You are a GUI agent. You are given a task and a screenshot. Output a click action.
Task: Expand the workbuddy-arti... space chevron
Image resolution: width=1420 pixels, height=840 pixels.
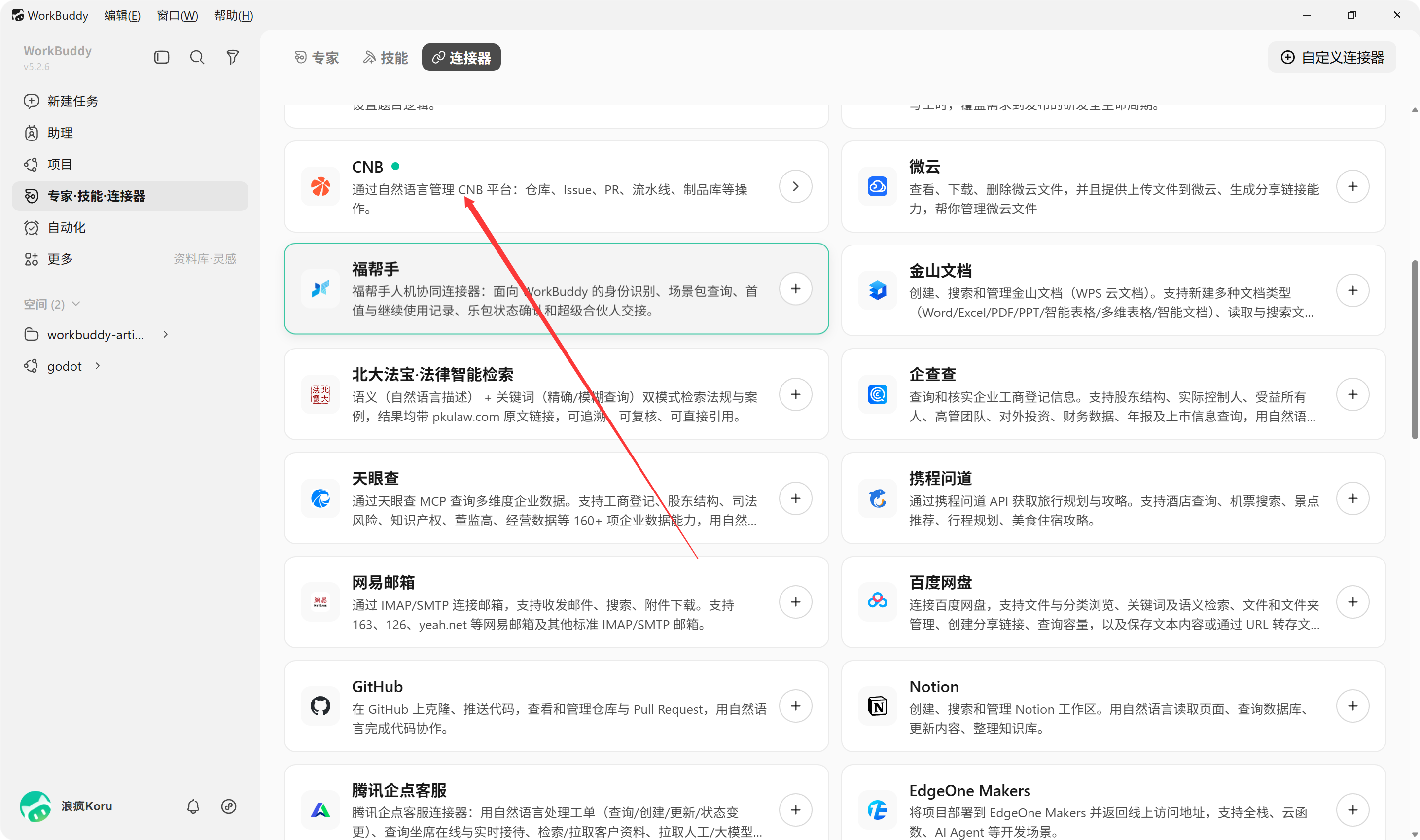pos(165,335)
